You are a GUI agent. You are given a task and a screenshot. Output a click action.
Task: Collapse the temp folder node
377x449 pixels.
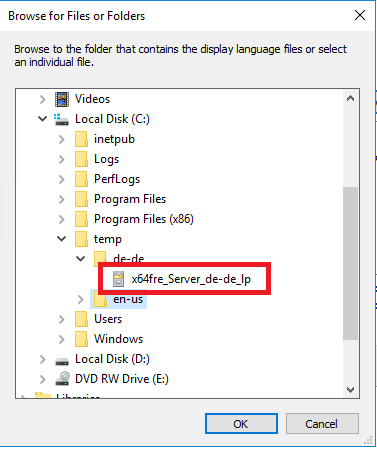pyautogui.click(x=62, y=239)
